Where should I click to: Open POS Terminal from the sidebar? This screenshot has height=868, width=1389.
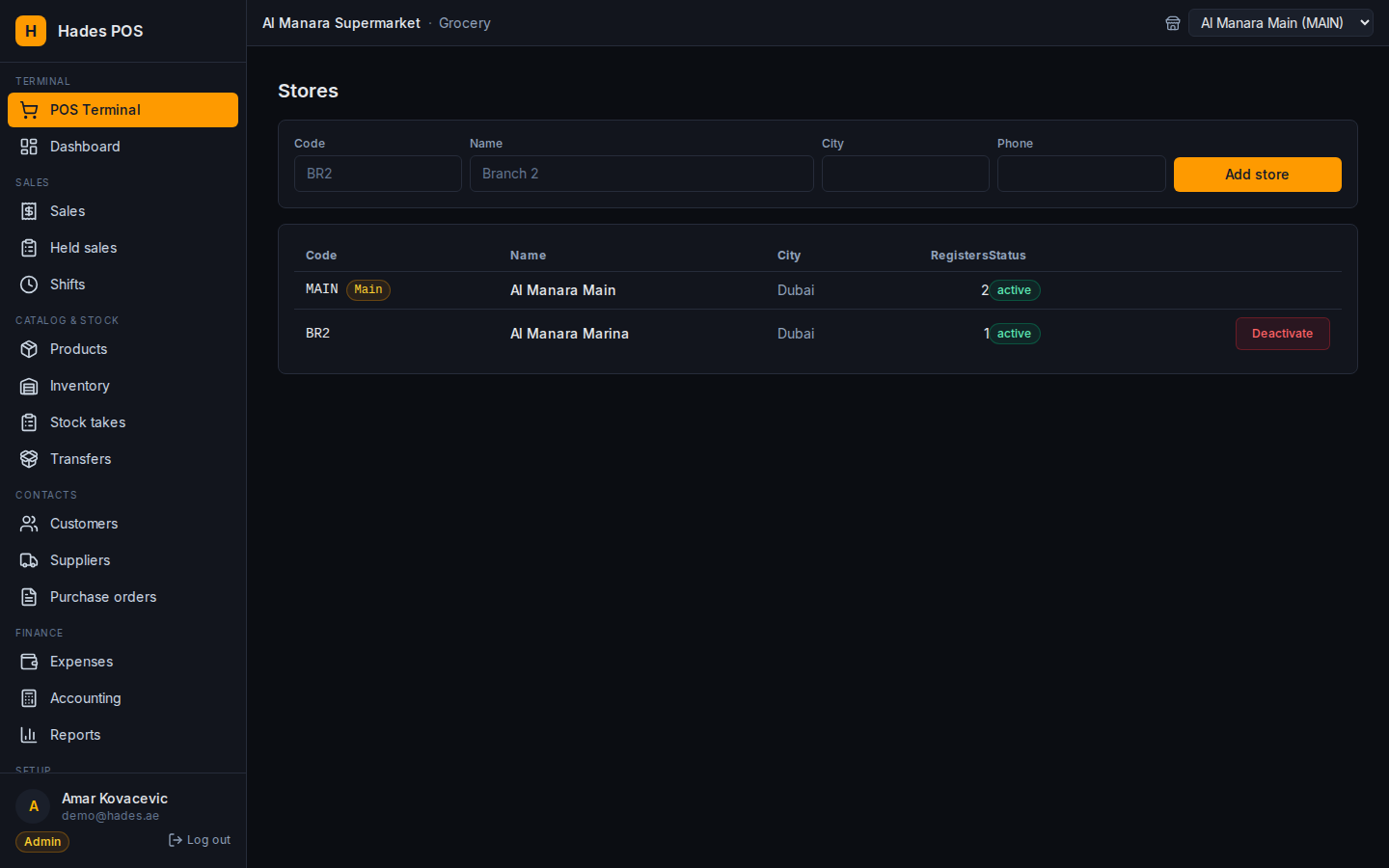click(123, 110)
